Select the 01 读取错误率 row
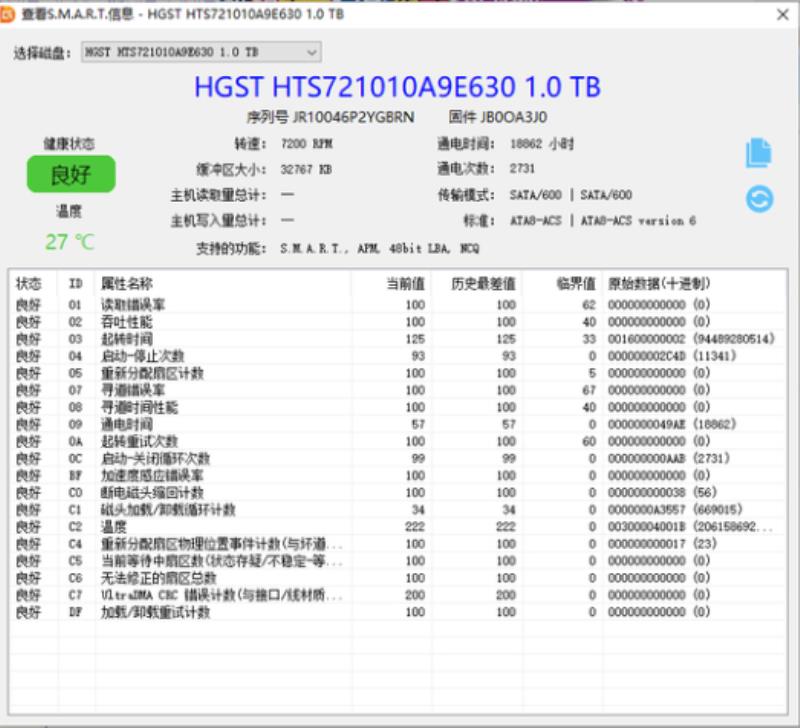This screenshot has height=728, width=800. 397,305
